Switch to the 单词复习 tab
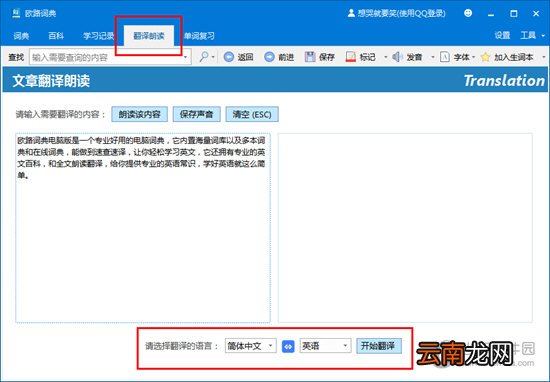Viewport: 550px width, 382px height. (199, 36)
